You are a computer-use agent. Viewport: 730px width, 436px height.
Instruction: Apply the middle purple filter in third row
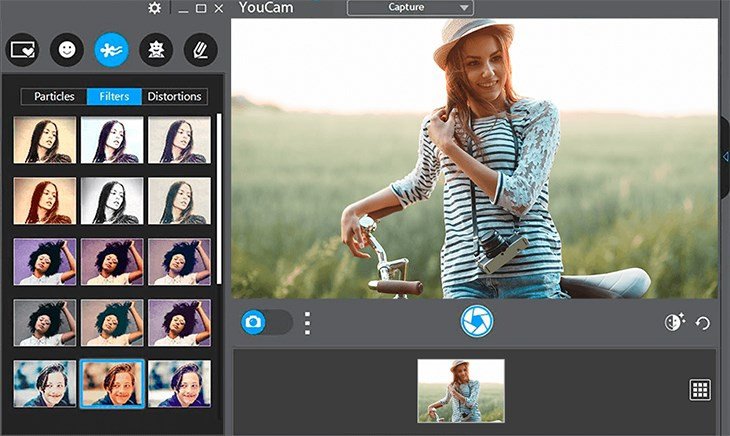pyautogui.click(x=112, y=262)
